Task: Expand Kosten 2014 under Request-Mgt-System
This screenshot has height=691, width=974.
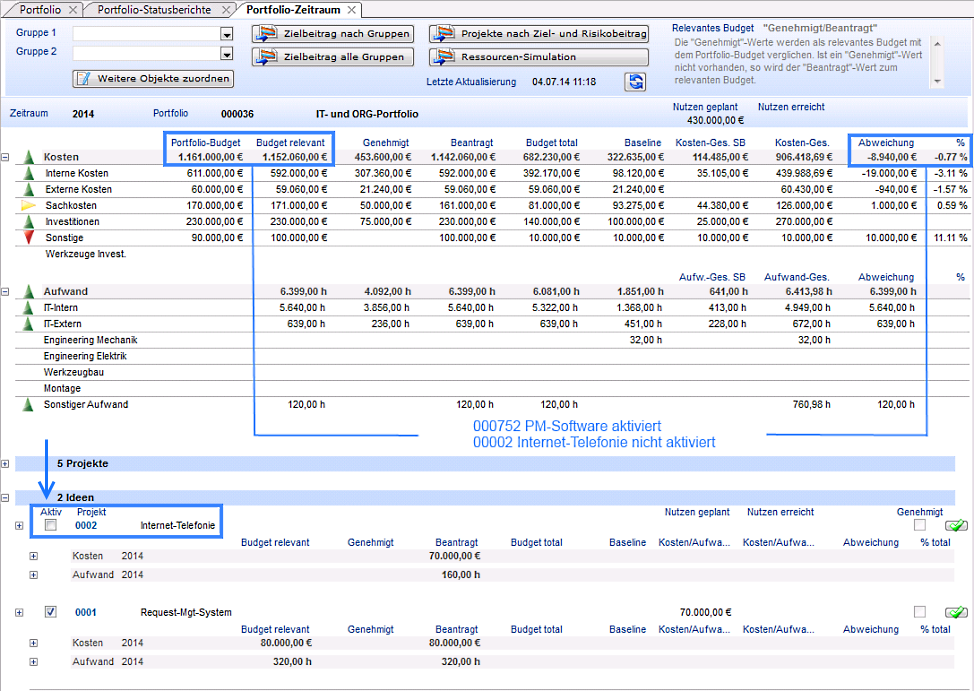Action: click(34, 643)
